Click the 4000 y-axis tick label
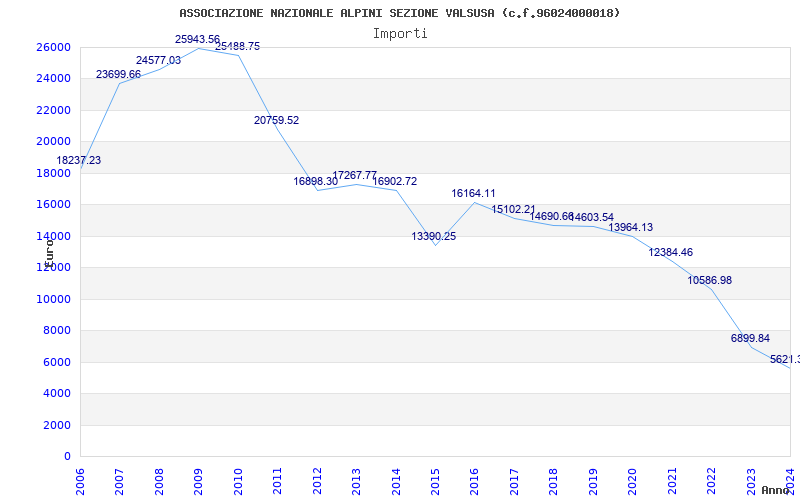This screenshot has width=800, height=500. 57,393
